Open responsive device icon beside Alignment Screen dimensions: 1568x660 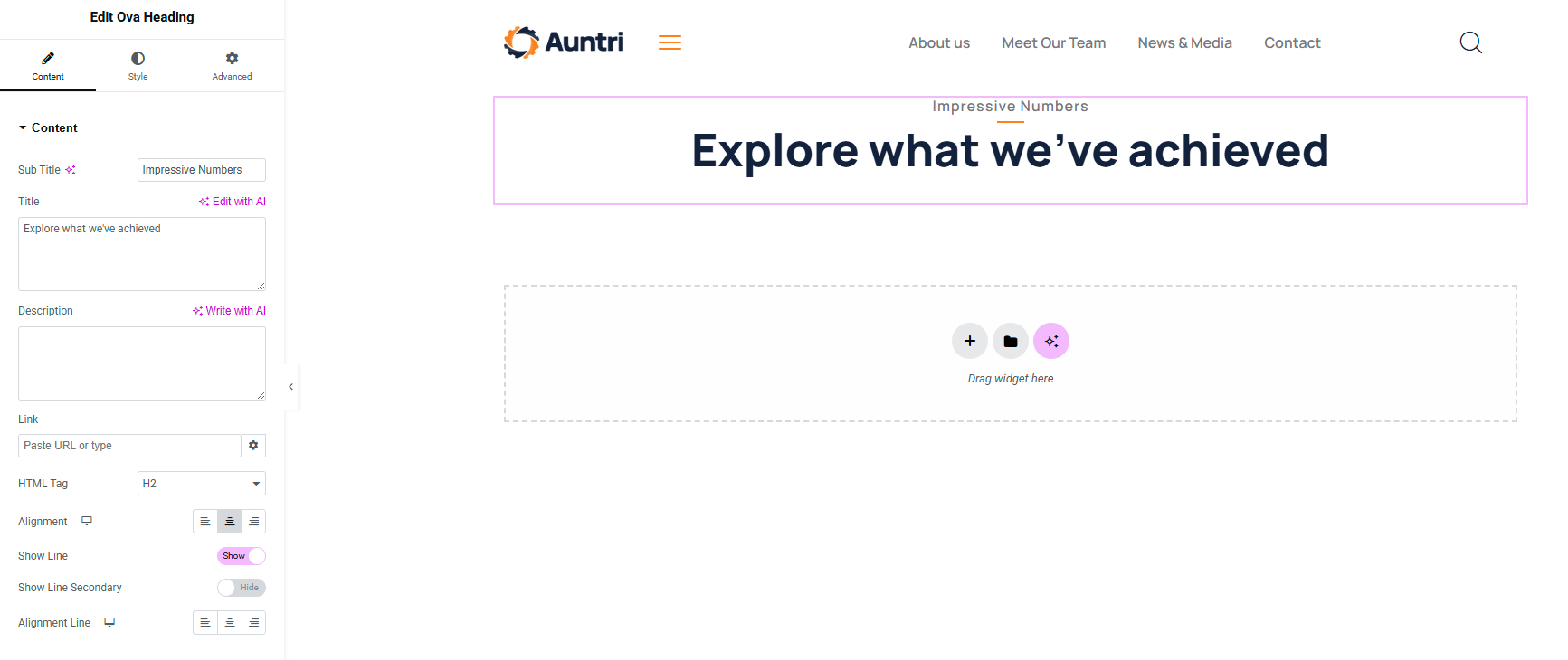pos(87,521)
